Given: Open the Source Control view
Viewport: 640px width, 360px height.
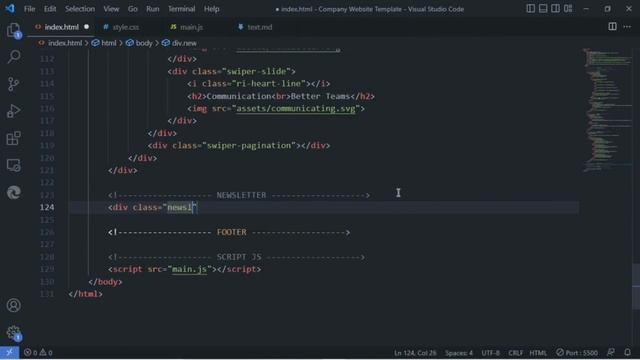Looking at the screenshot, I should coord(13,84).
